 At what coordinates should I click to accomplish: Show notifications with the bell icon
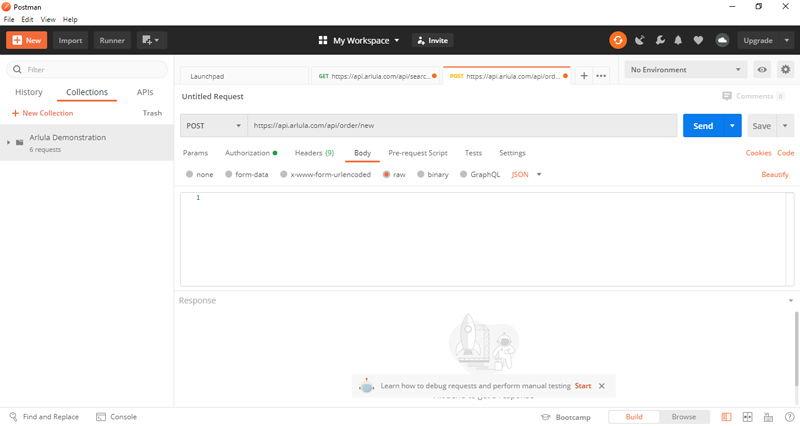[678, 40]
